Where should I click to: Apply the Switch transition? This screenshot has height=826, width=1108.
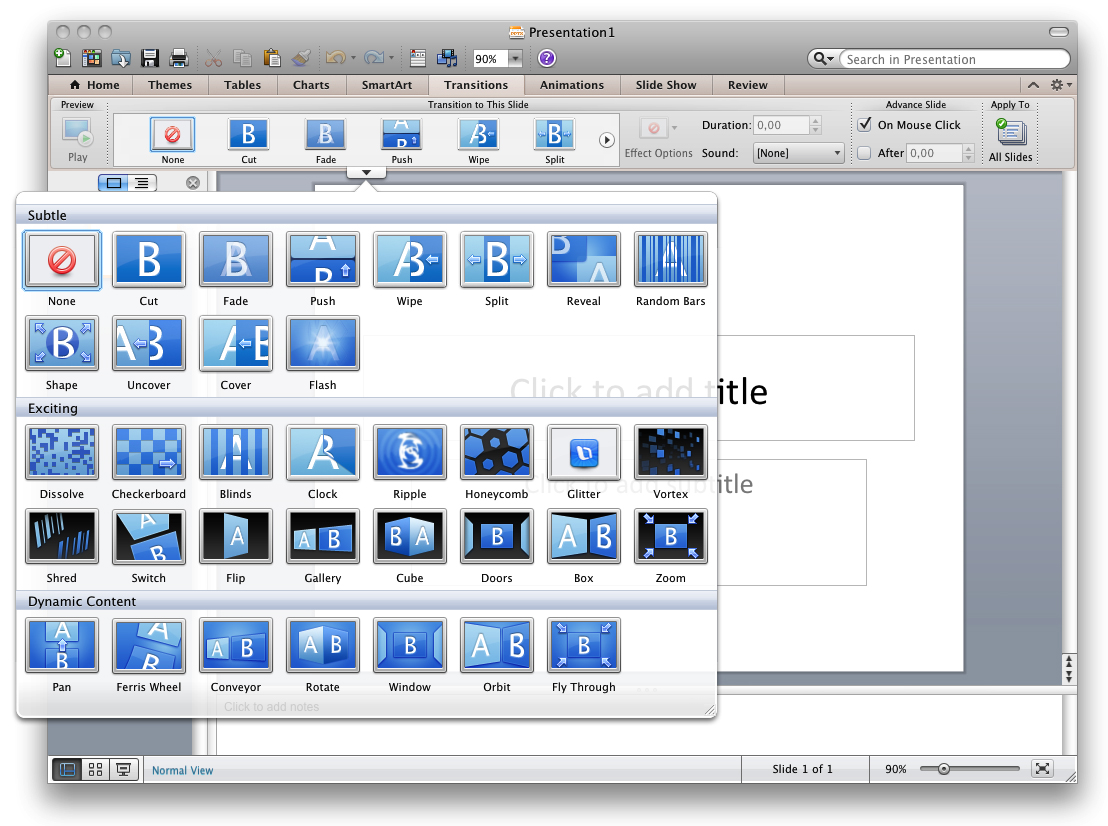click(x=148, y=536)
